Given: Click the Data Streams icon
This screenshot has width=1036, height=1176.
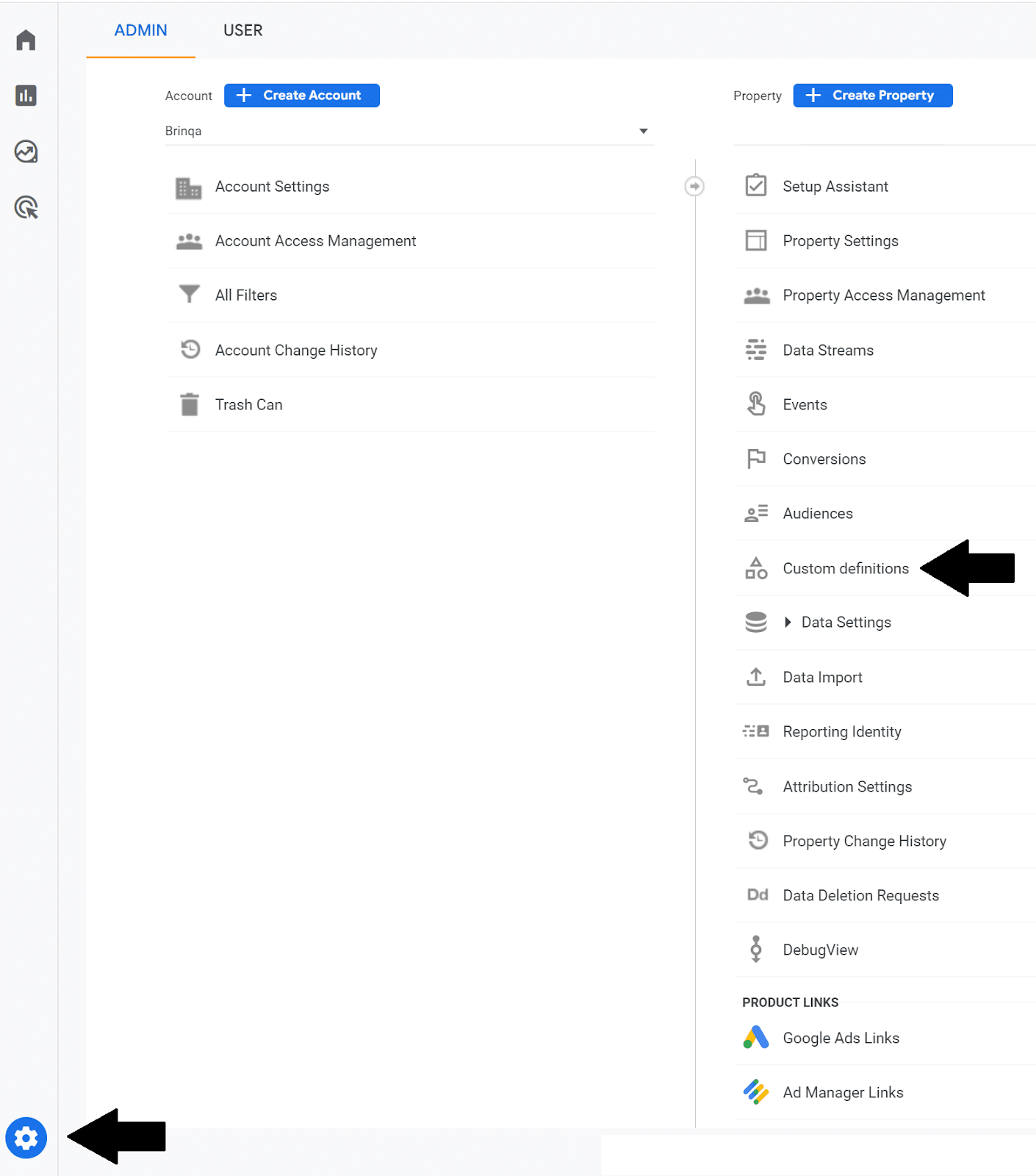Looking at the screenshot, I should (x=756, y=350).
